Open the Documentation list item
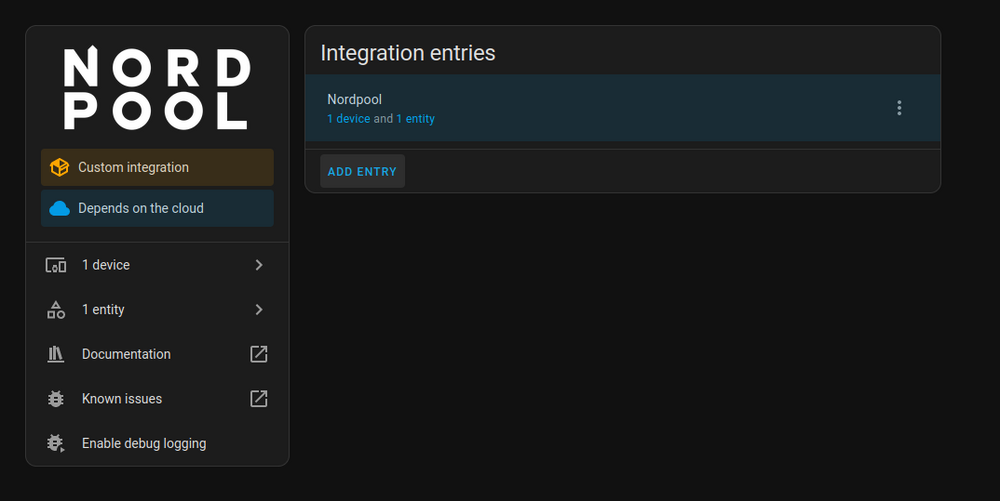This screenshot has height=501, width=1000. coord(126,354)
